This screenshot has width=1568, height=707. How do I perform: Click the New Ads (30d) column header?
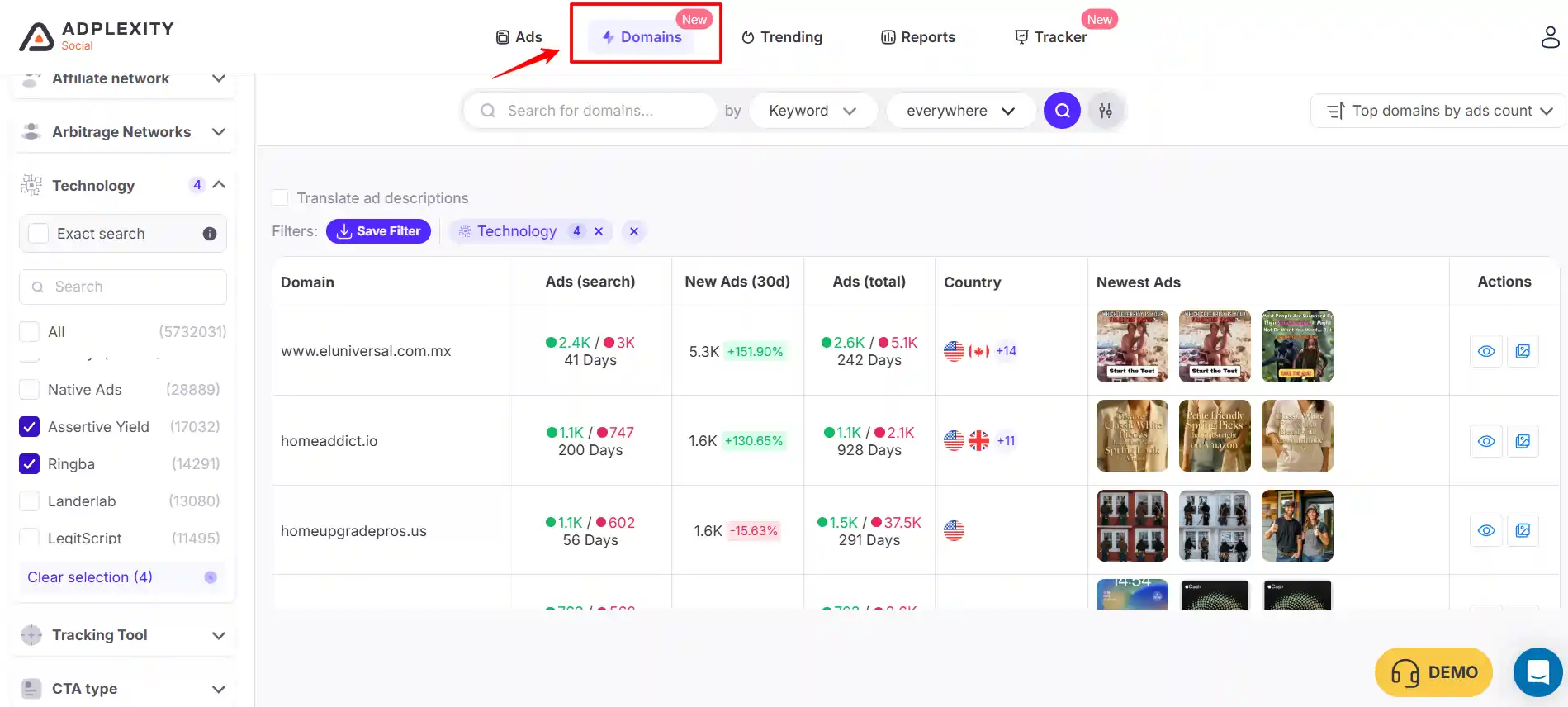click(x=737, y=282)
